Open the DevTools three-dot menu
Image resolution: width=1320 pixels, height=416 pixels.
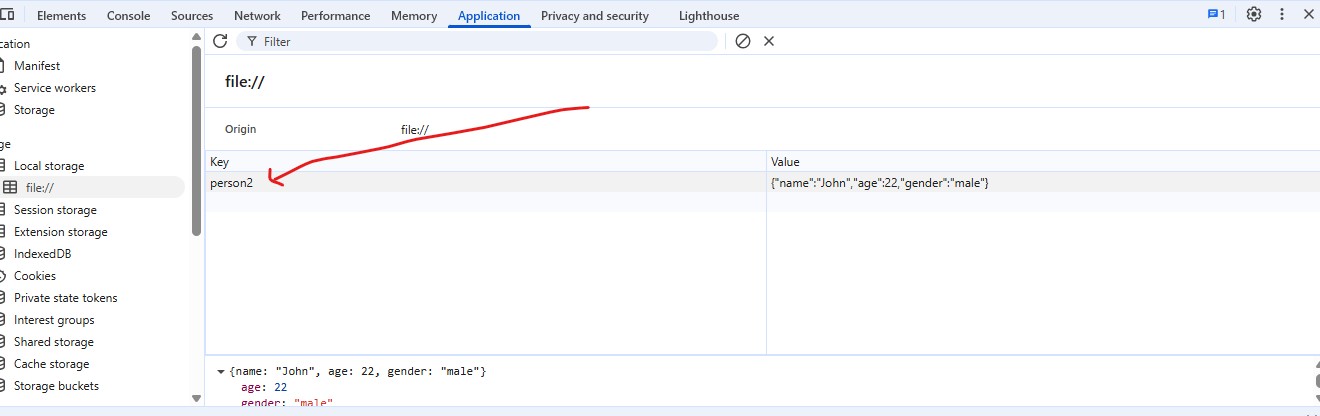[x=1282, y=15]
